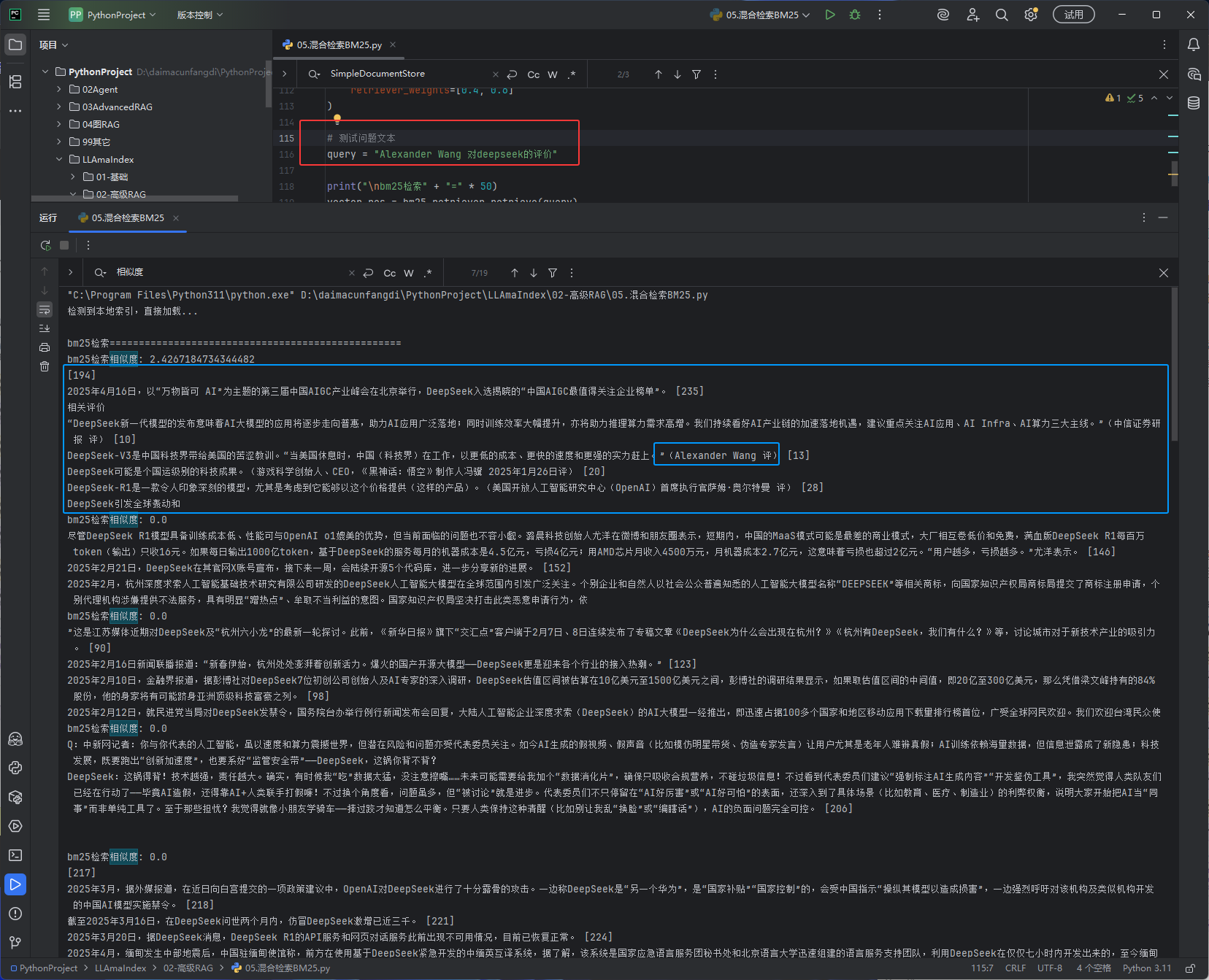The width and height of the screenshot is (1209, 980).
Task: Toggle match case in editor search
Action: tap(534, 74)
